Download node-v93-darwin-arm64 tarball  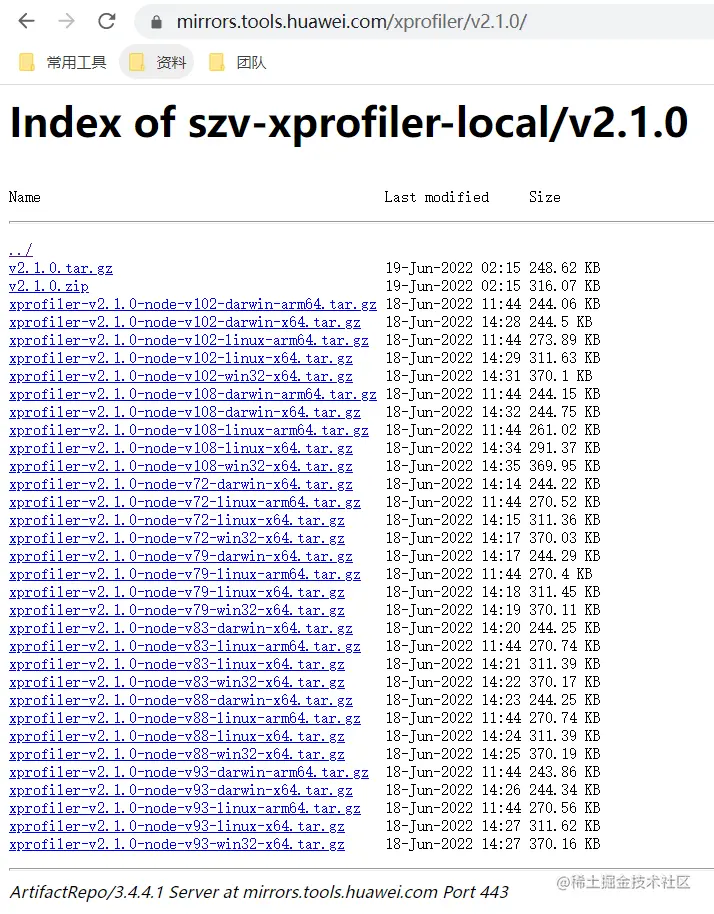(x=189, y=772)
